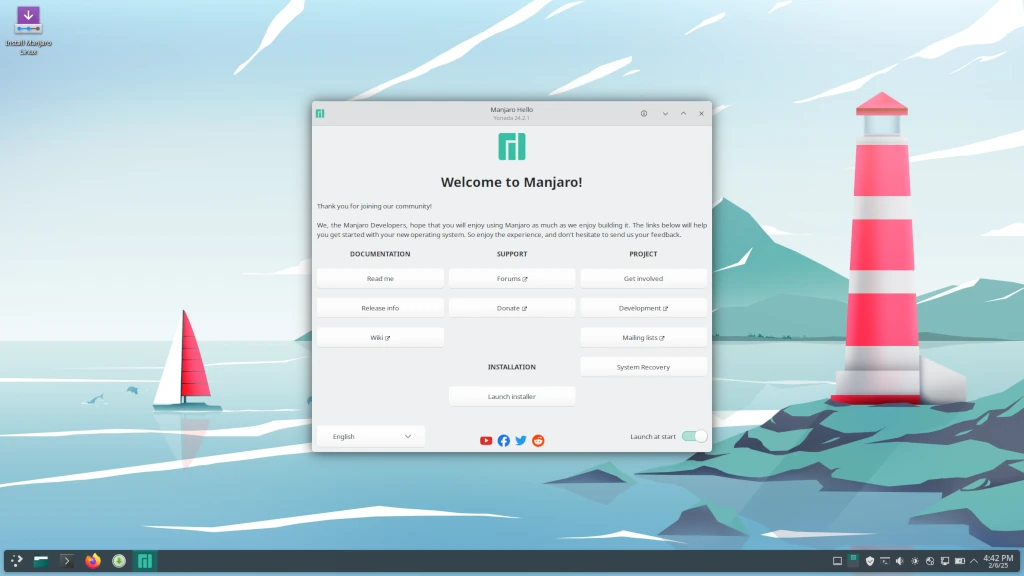Click the Launch installer button
Image resolution: width=1024 pixels, height=576 pixels.
pos(512,396)
